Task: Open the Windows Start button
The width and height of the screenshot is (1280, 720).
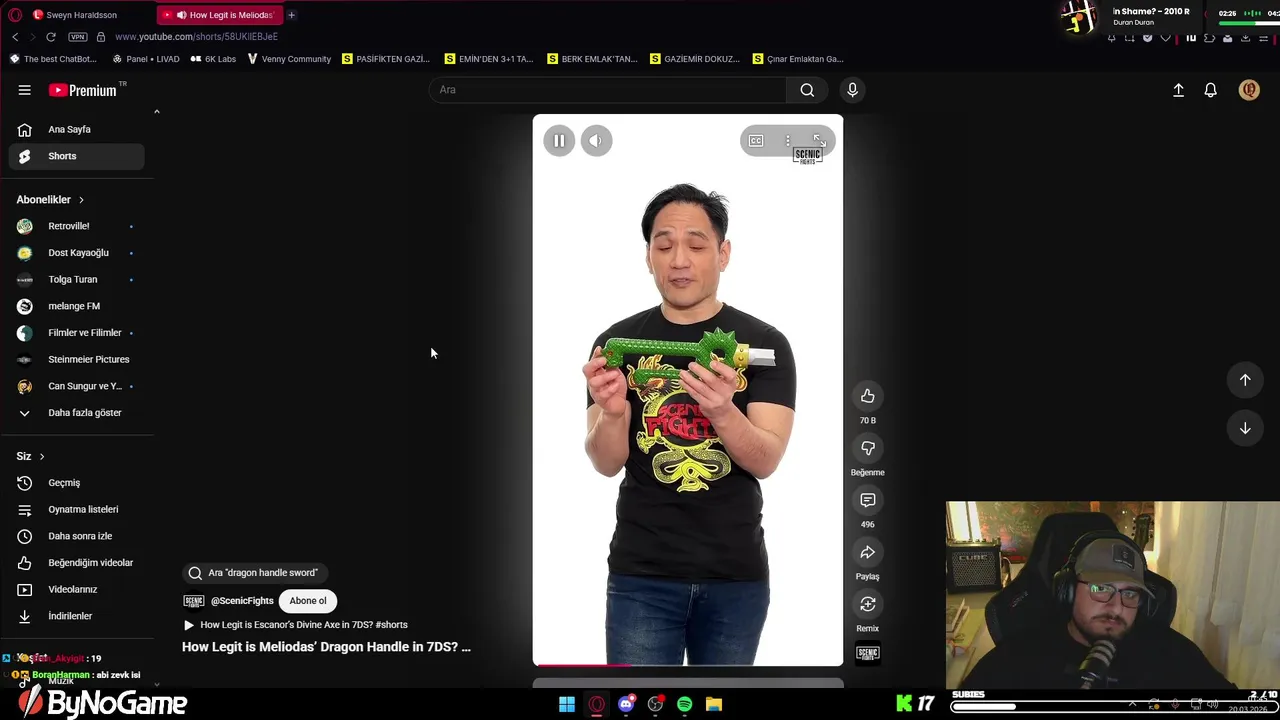Action: (567, 704)
